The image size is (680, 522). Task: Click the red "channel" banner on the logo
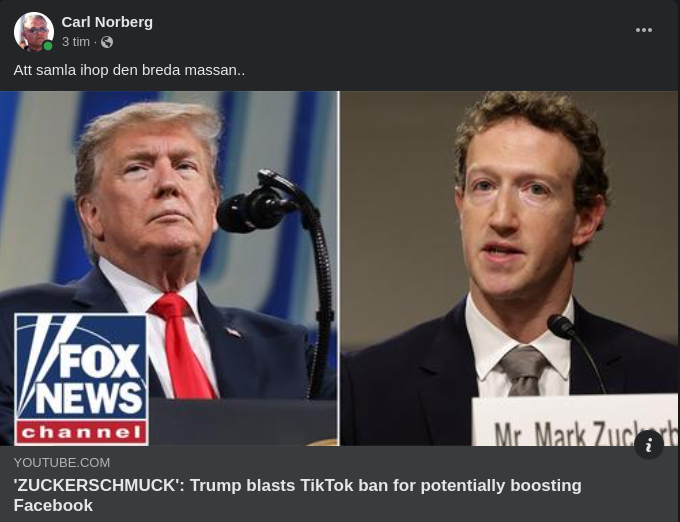(x=82, y=432)
